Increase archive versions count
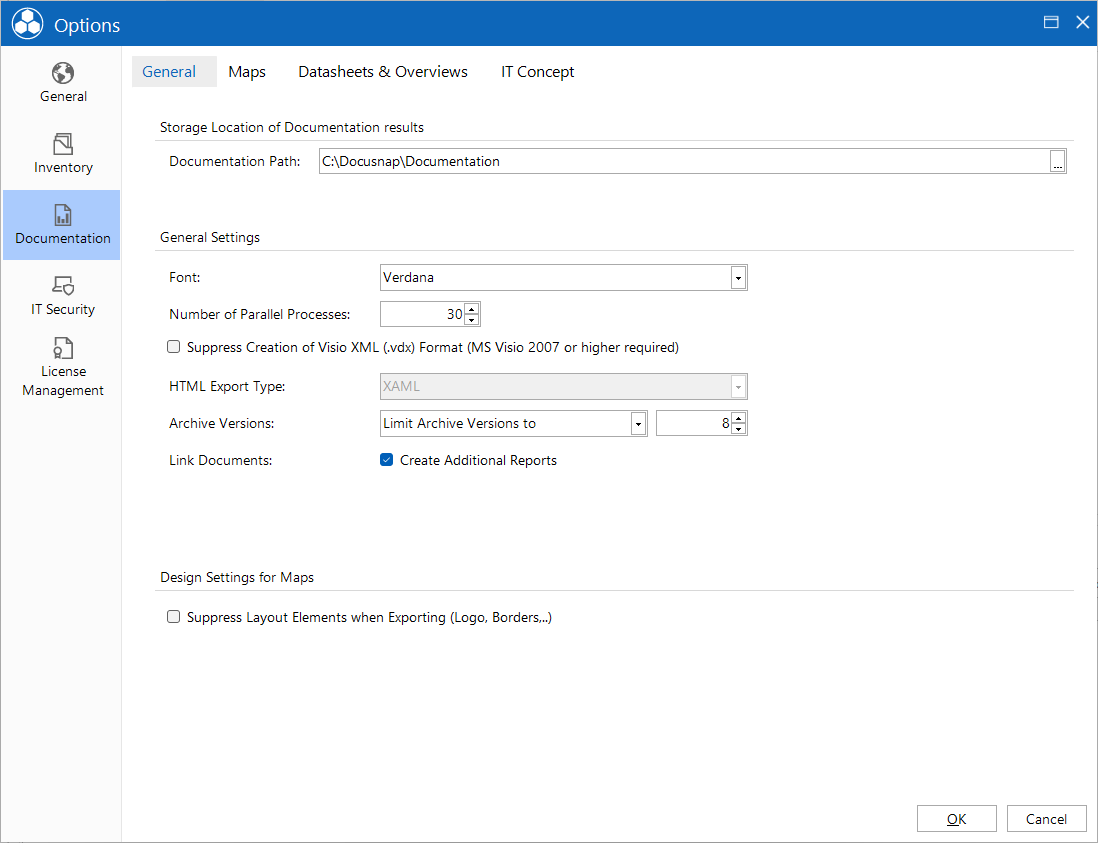The image size is (1098, 843). [739, 418]
